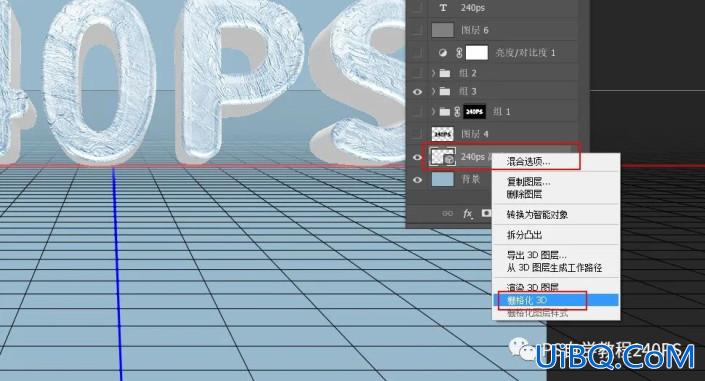Click the link layers icon
This screenshot has height=381, width=705.
[x=447, y=213]
